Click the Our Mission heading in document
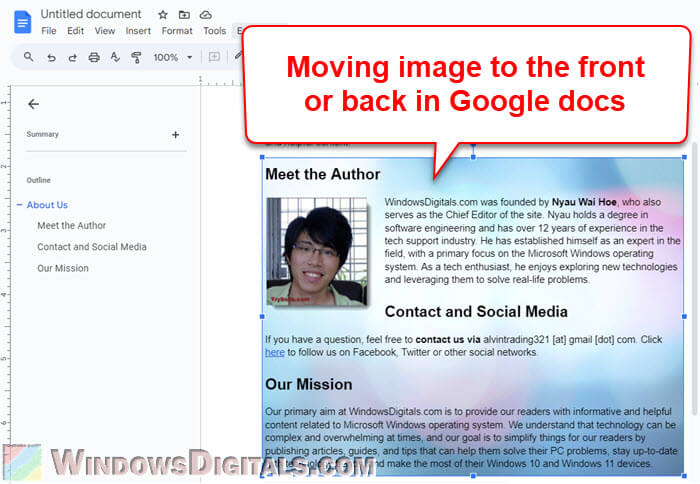This screenshot has width=700, height=484. point(308,384)
